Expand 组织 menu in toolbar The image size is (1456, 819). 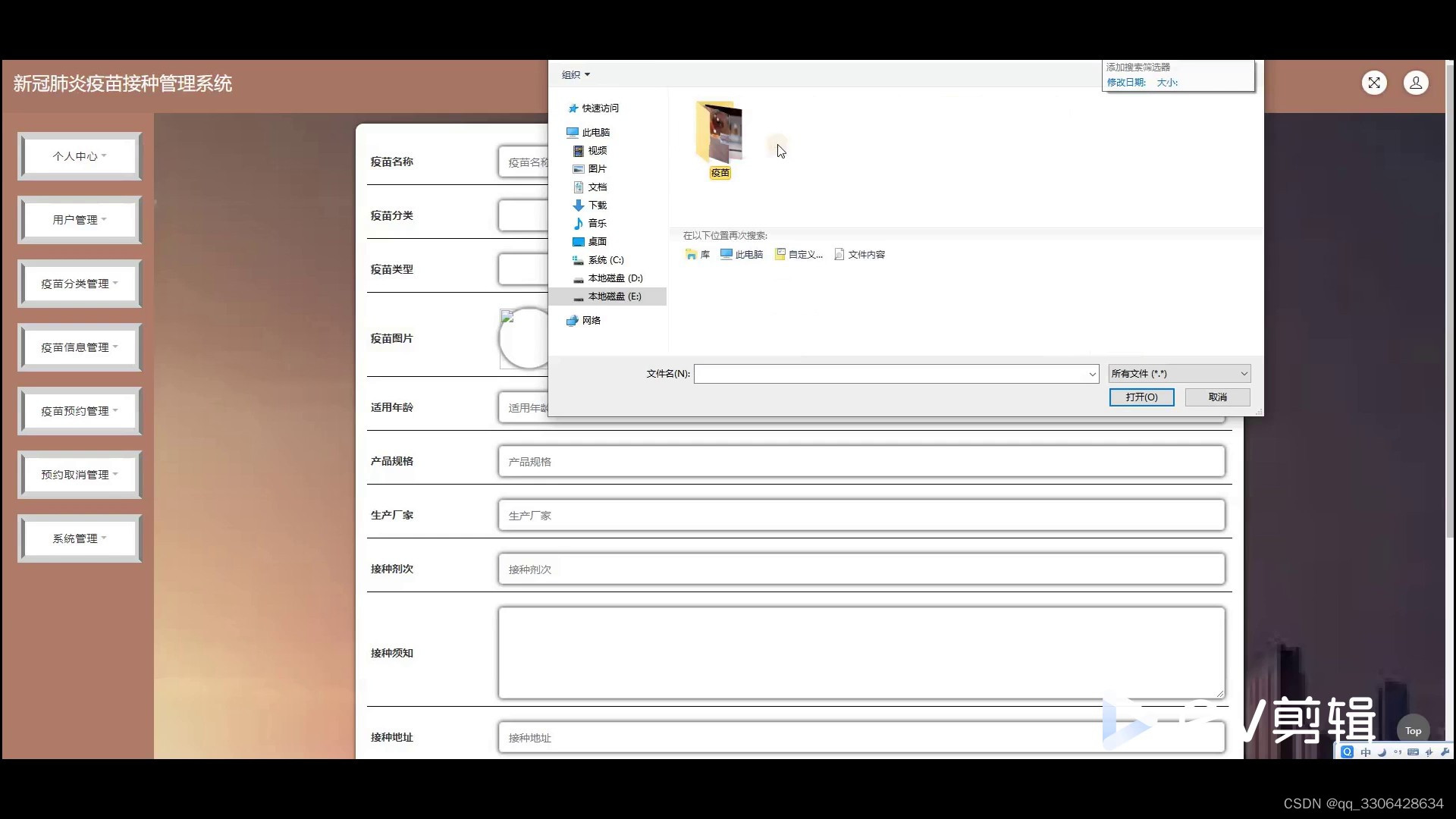(x=575, y=74)
